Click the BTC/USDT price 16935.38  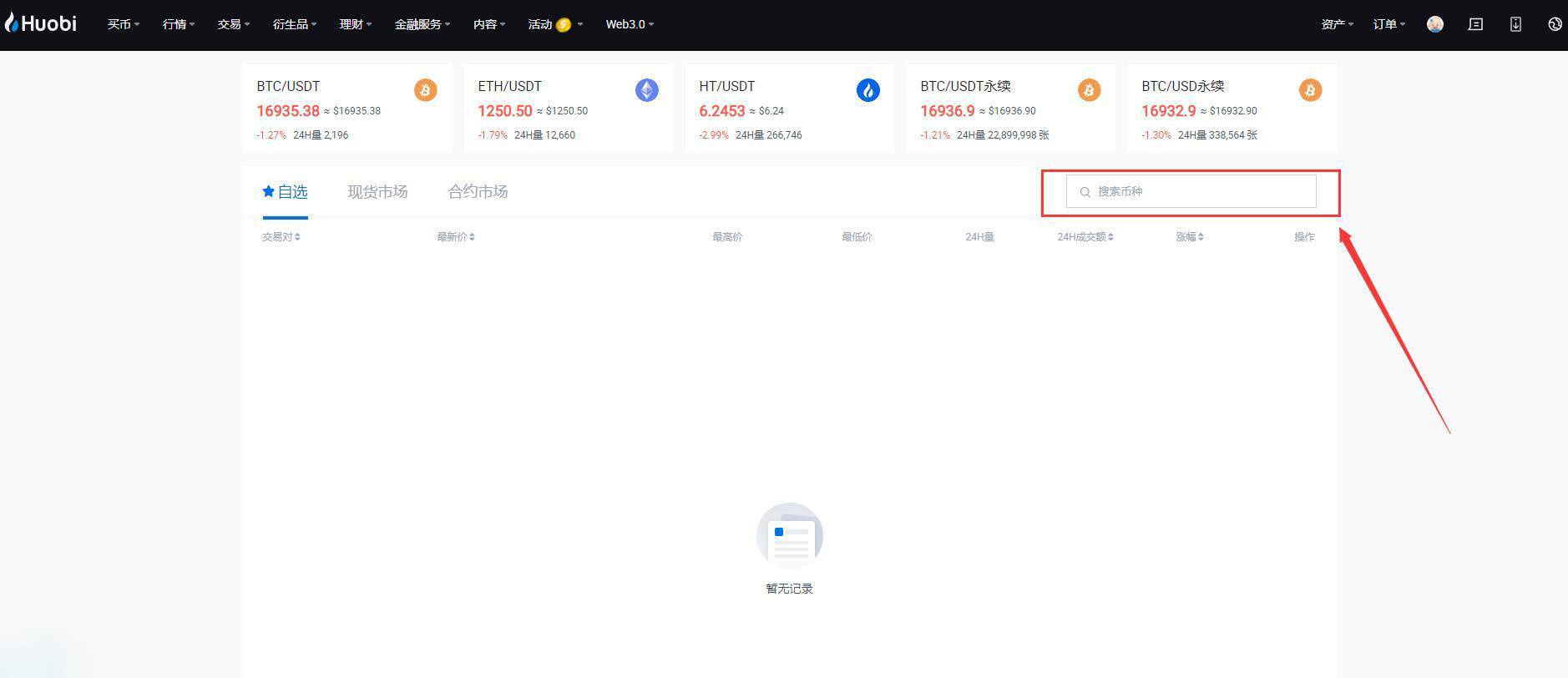pyautogui.click(x=288, y=111)
